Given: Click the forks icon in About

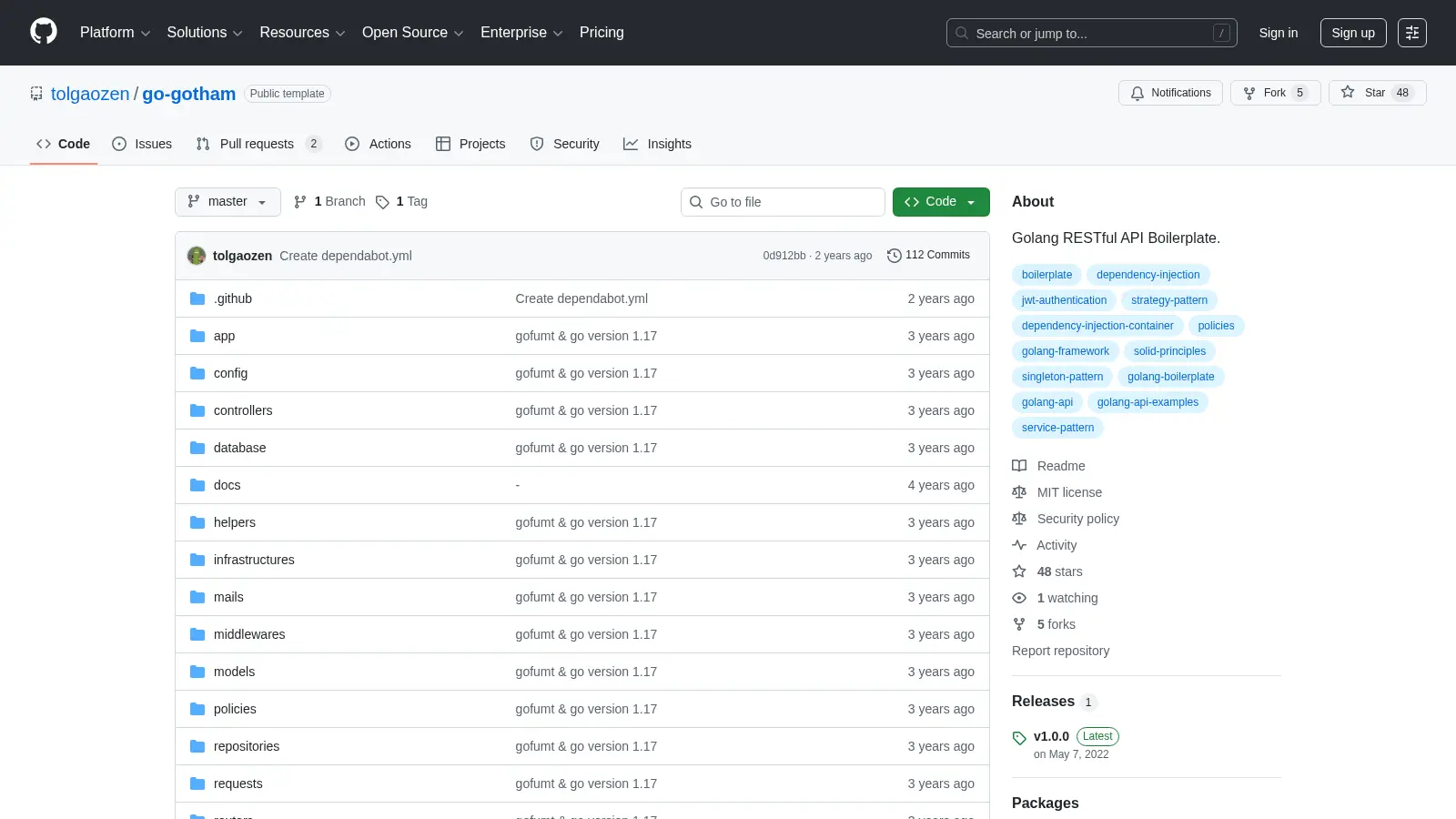Looking at the screenshot, I should pyautogui.click(x=1019, y=624).
